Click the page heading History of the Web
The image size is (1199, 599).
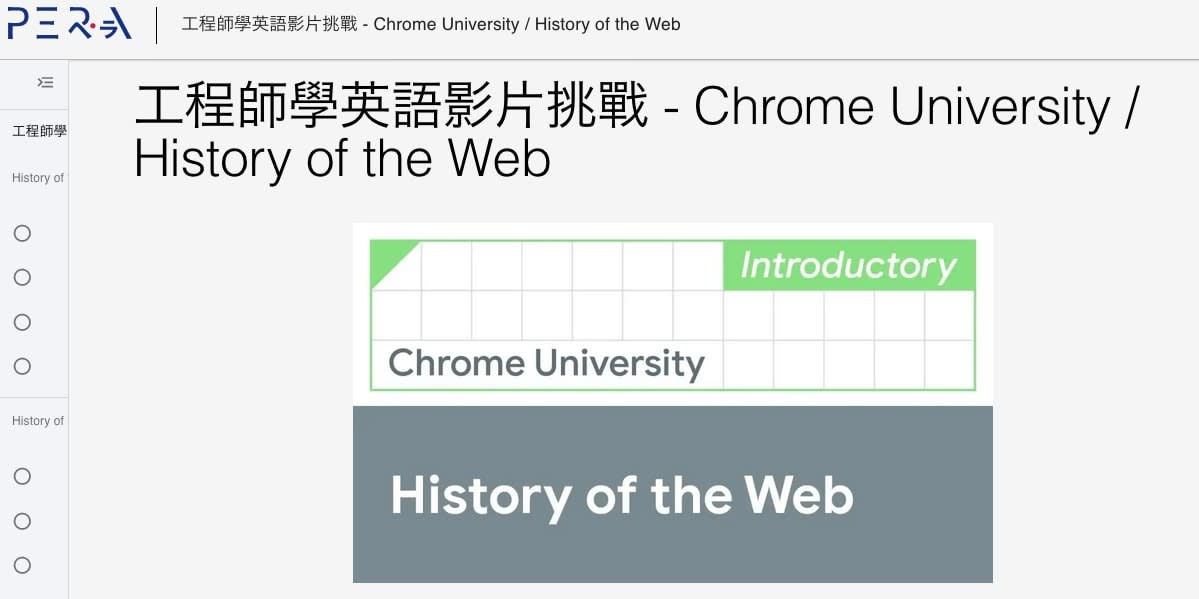point(340,159)
